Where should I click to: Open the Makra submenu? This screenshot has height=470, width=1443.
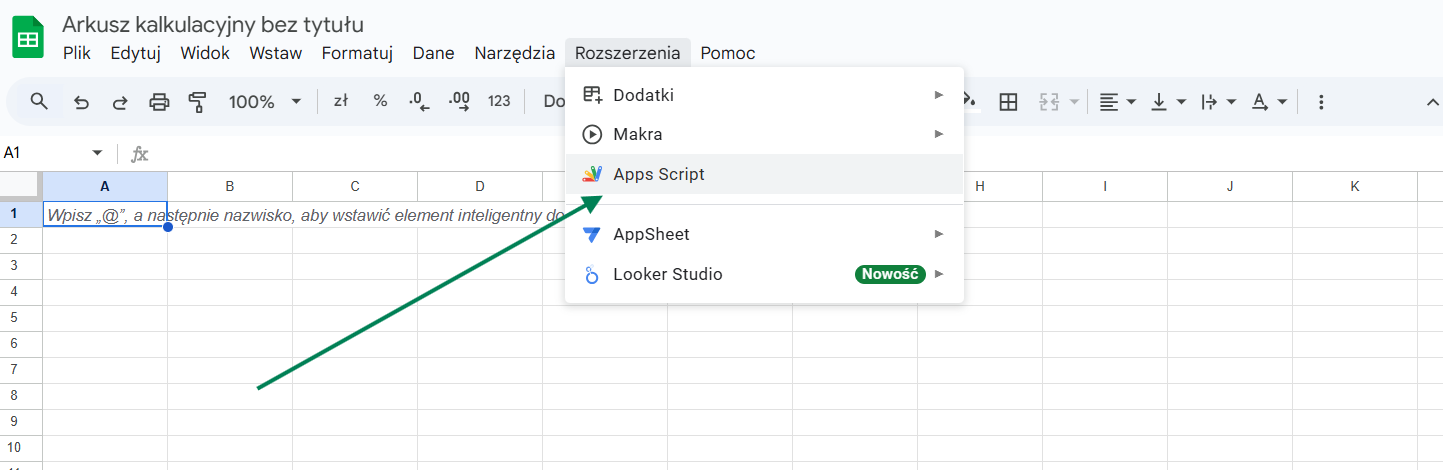(x=638, y=134)
